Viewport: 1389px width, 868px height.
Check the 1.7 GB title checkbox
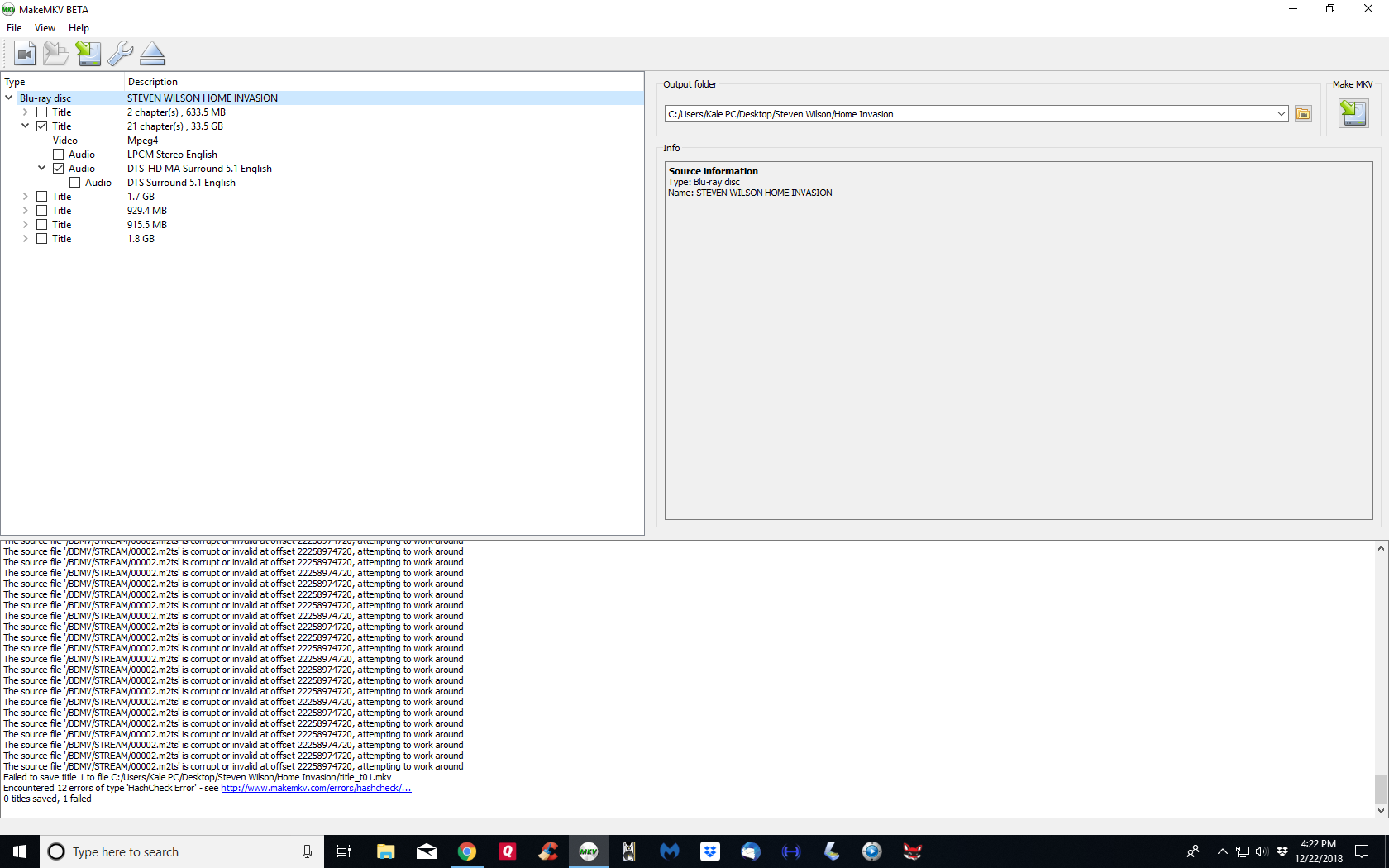click(x=42, y=197)
